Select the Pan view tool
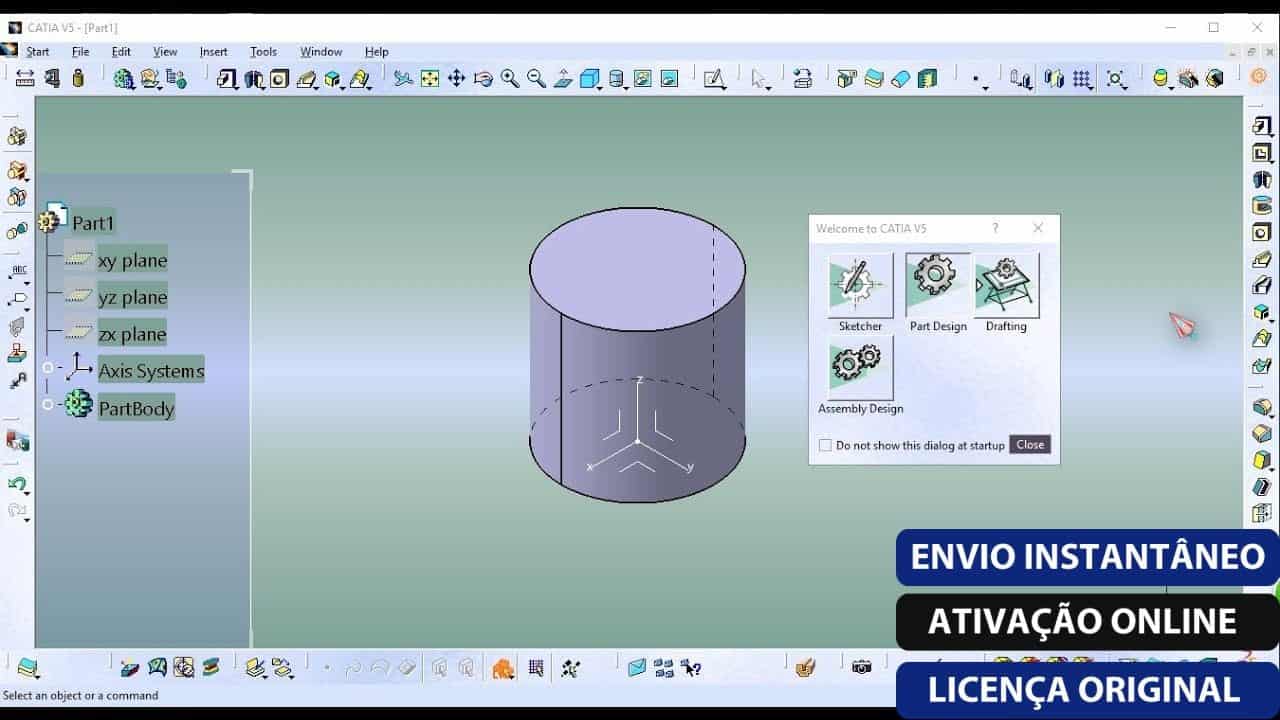The image size is (1280, 720). click(x=457, y=79)
